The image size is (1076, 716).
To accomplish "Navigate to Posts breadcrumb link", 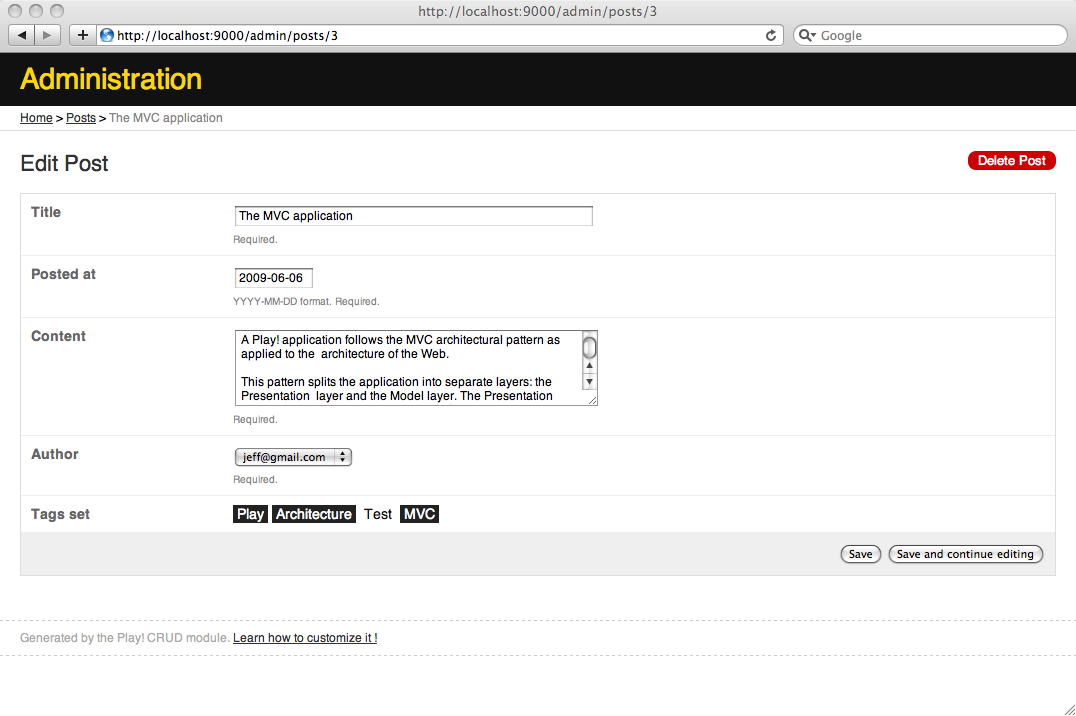I will coord(81,118).
